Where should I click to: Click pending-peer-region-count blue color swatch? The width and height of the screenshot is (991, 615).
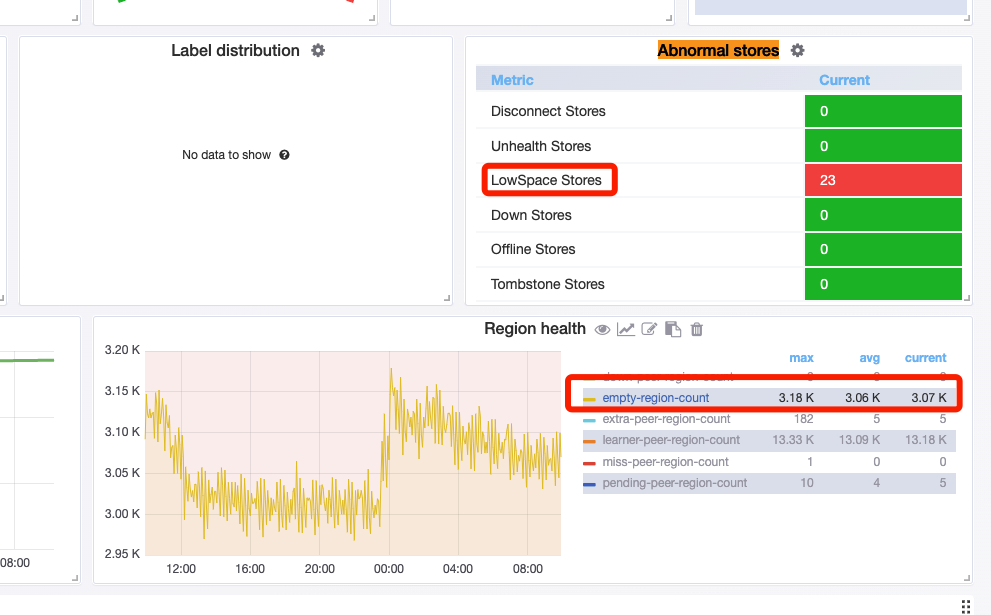[x=590, y=483]
